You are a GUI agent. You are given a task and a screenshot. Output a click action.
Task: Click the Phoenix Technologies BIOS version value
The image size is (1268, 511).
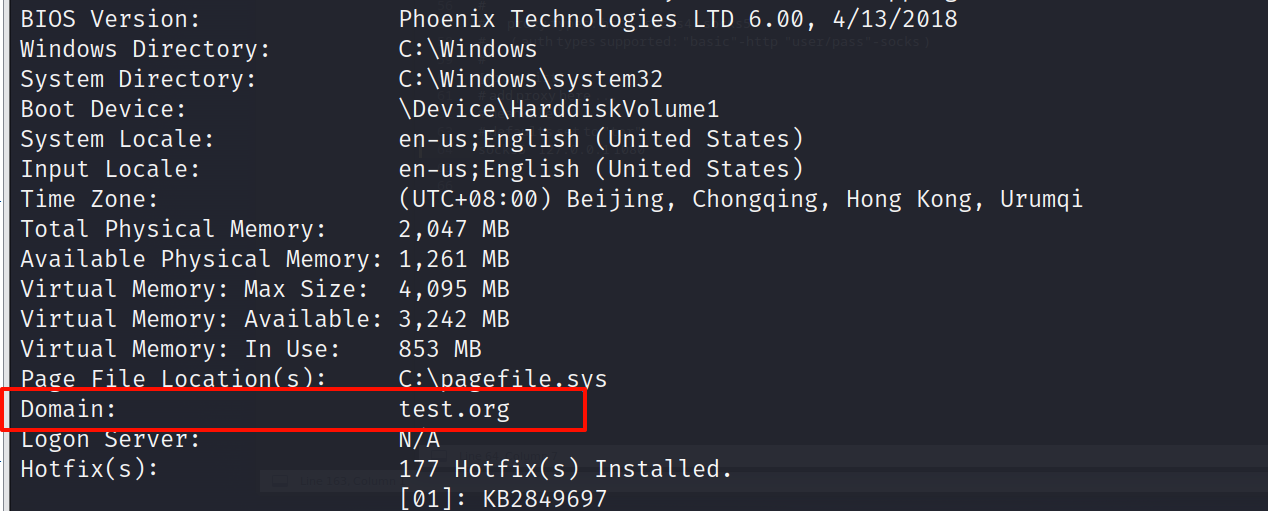click(678, 19)
